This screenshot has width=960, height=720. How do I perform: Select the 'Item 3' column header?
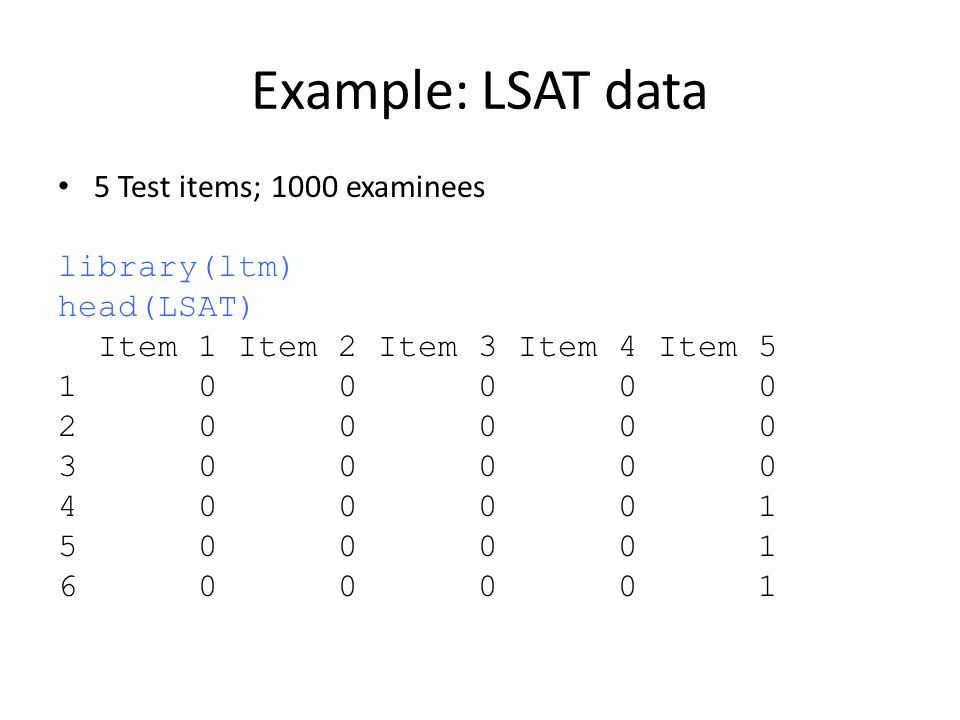coord(437,347)
